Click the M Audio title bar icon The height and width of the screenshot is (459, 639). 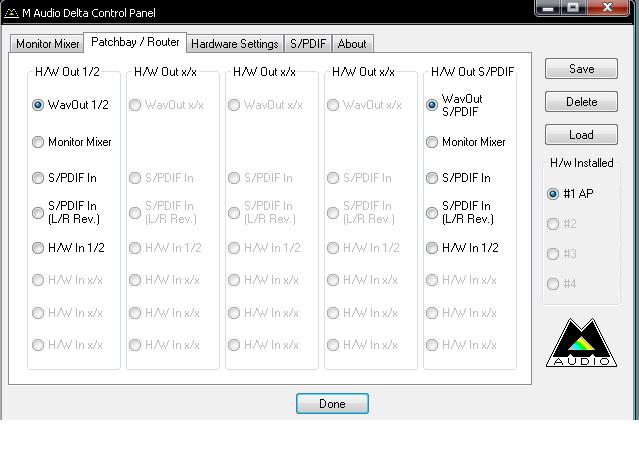11,13
